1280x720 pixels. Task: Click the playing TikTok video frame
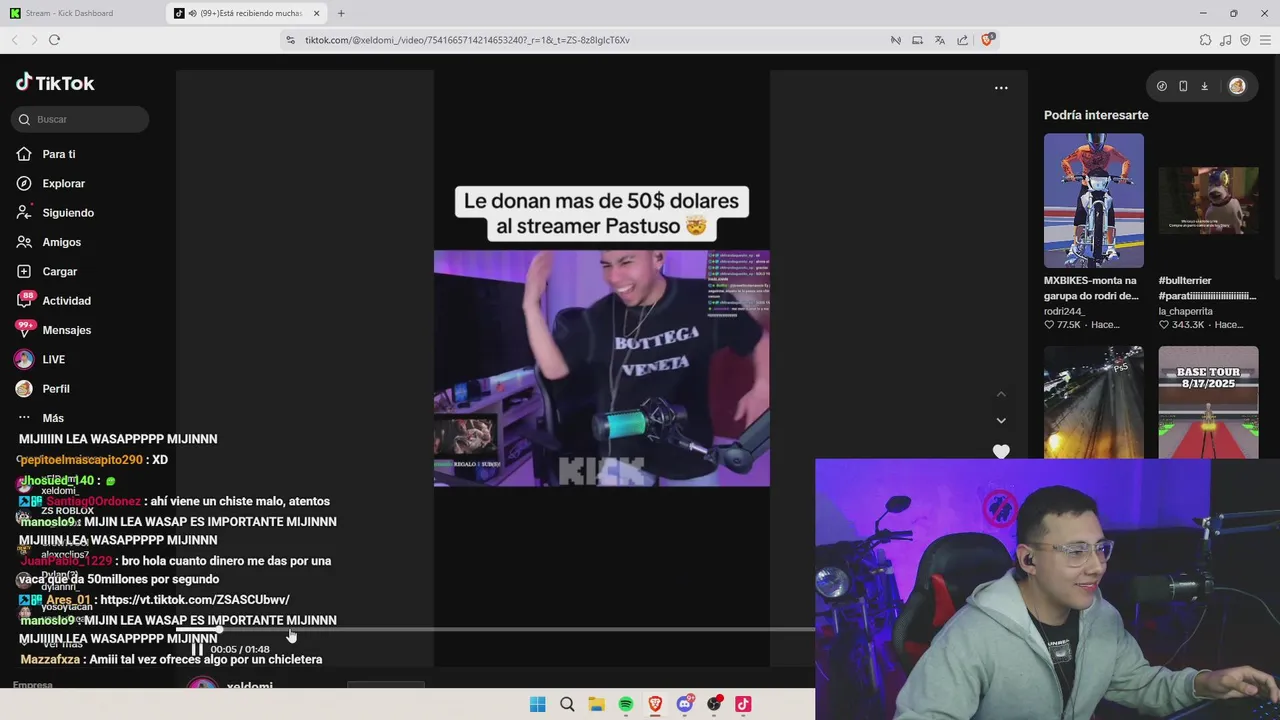[x=601, y=368]
